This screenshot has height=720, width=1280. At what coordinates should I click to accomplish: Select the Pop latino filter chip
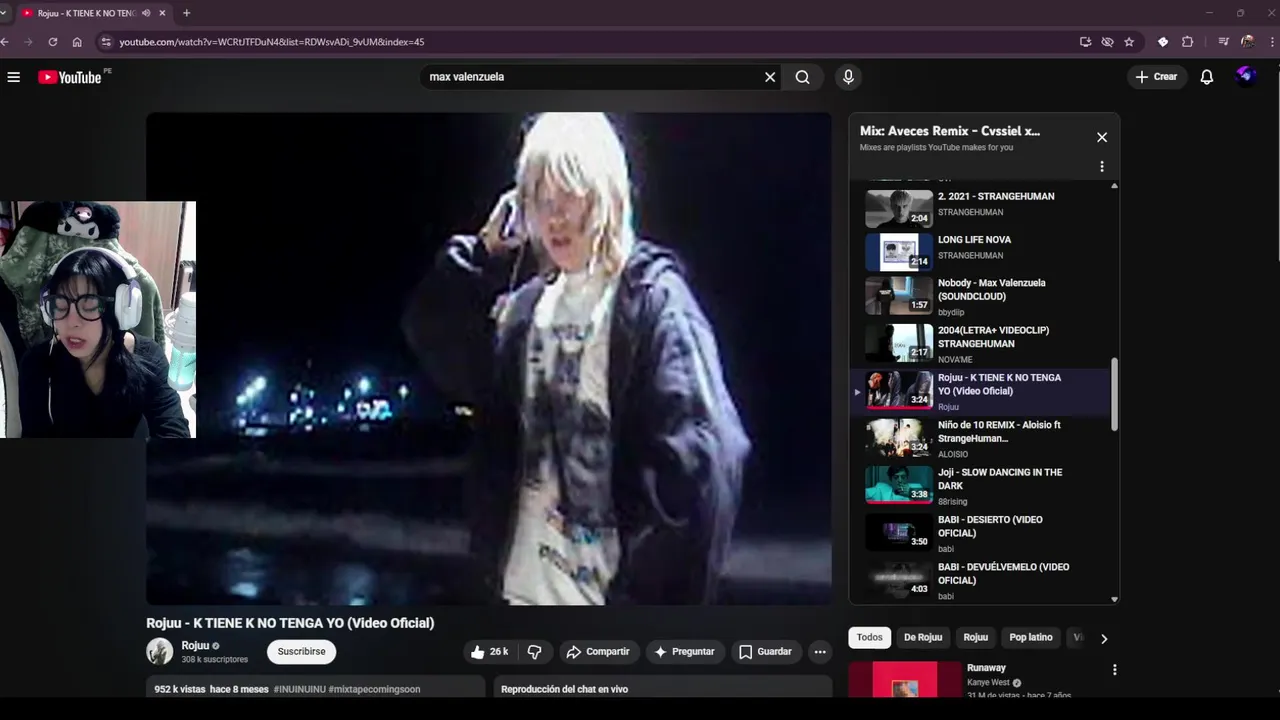point(1031,638)
